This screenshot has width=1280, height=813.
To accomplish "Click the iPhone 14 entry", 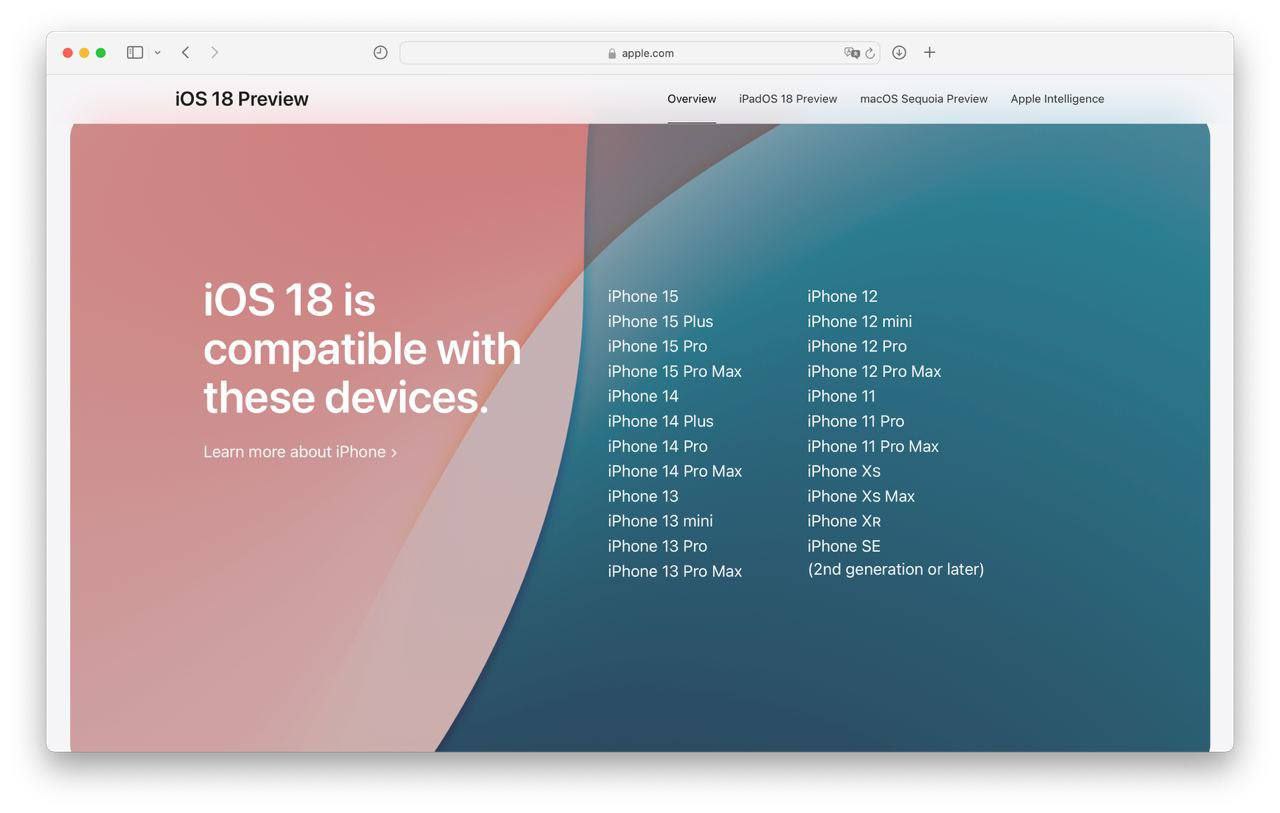I will pos(643,396).
